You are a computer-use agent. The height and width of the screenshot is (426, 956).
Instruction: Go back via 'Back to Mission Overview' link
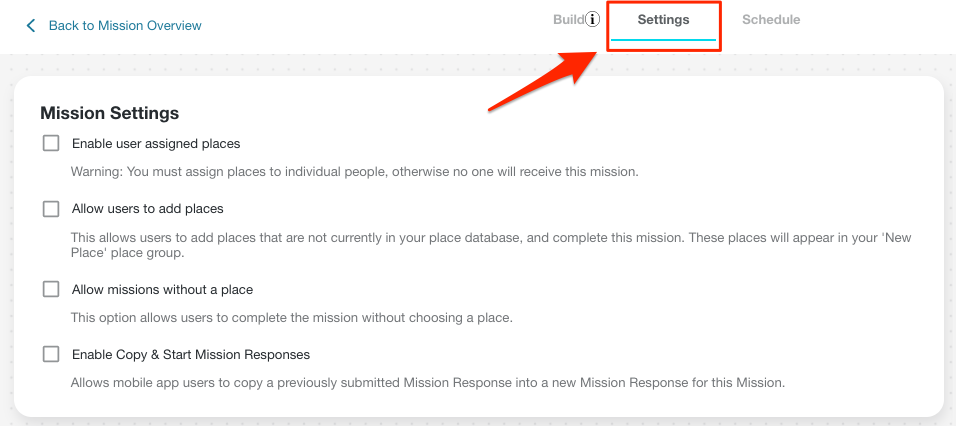click(x=125, y=26)
